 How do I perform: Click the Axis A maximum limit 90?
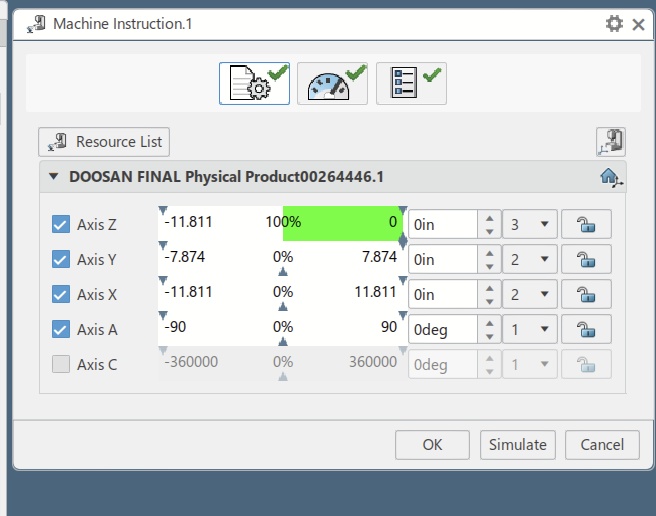(389, 326)
